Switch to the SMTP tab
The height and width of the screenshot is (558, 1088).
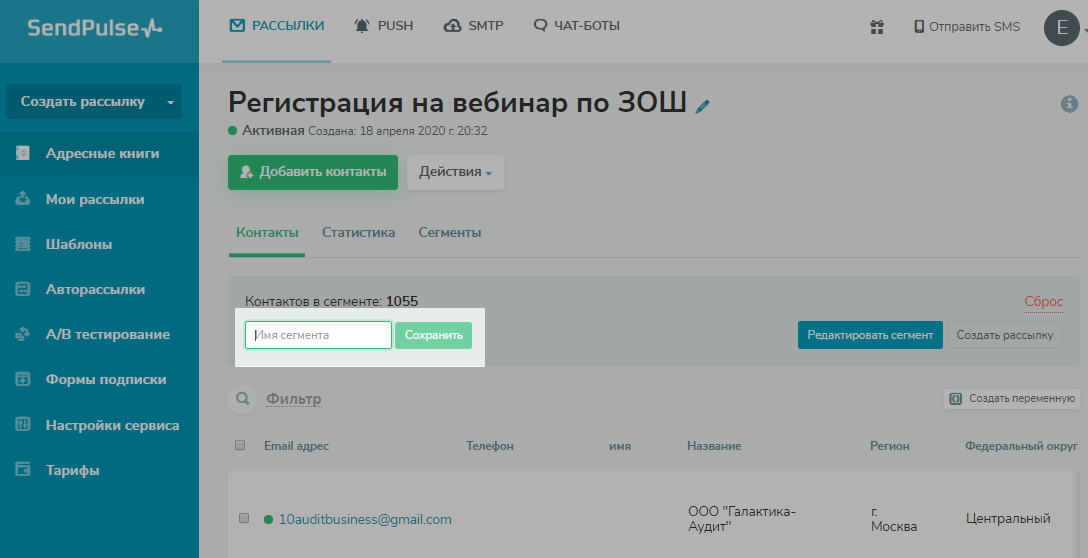[473, 26]
